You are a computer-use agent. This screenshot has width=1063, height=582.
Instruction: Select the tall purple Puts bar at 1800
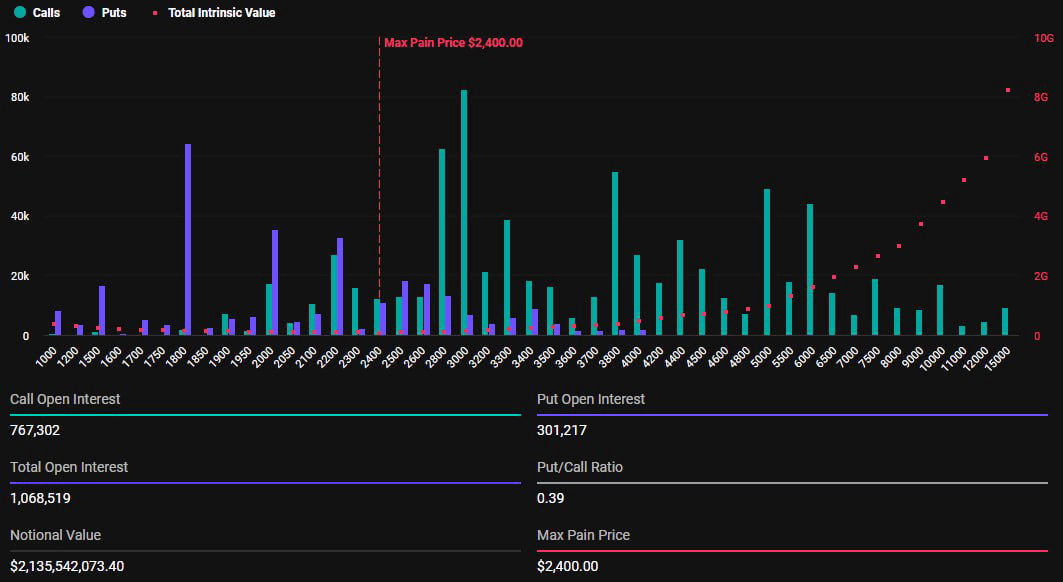(x=188, y=240)
